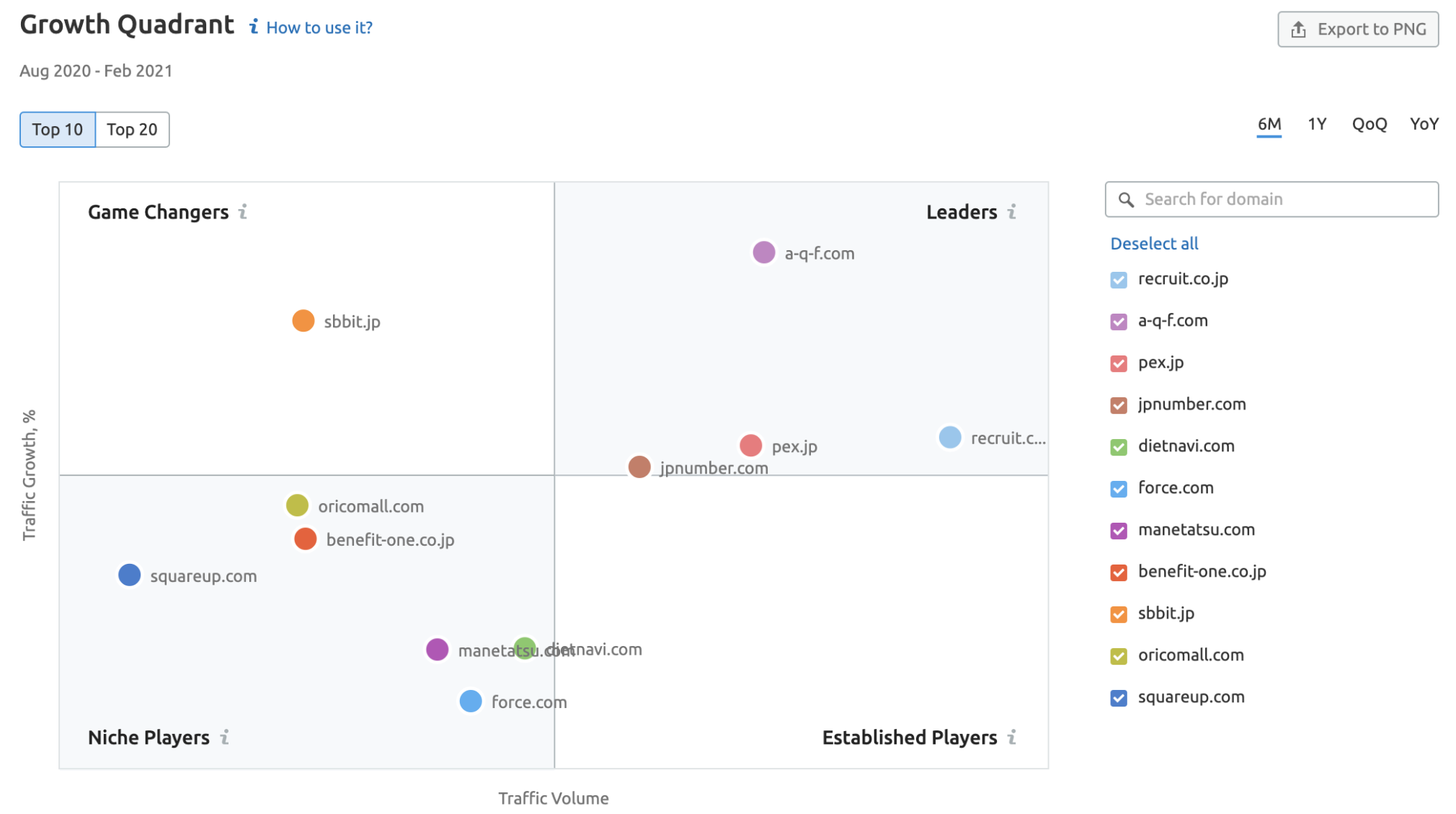1456x814 pixels.
Task: Uncheck oricomall.com checkbox
Action: click(x=1119, y=656)
